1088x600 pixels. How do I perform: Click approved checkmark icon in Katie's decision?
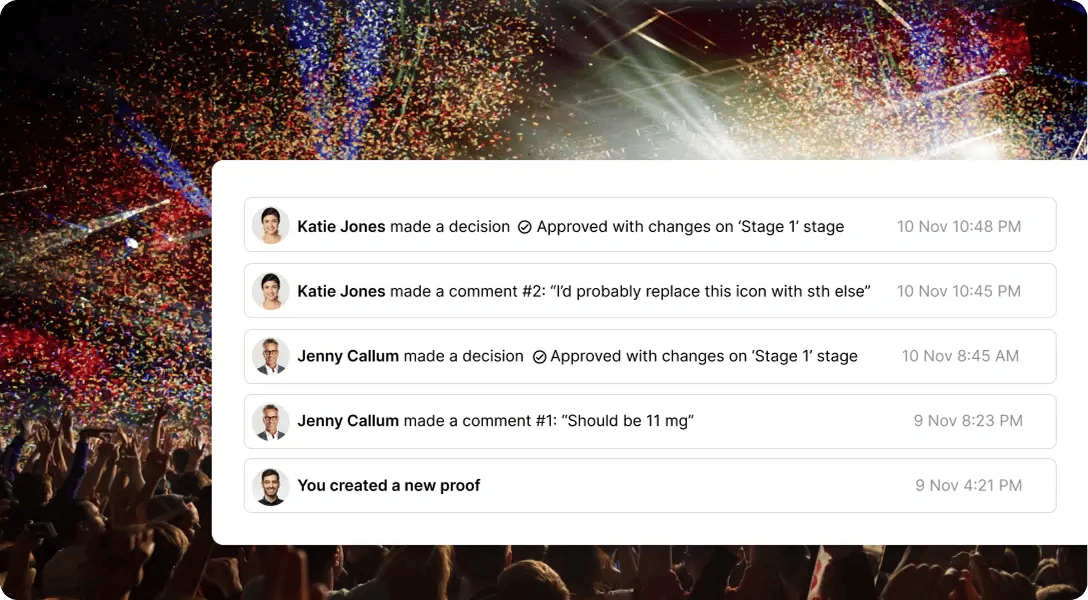click(524, 227)
